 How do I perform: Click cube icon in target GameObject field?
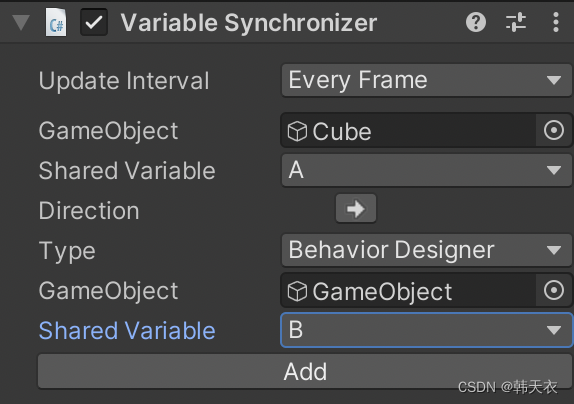click(x=297, y=291)
